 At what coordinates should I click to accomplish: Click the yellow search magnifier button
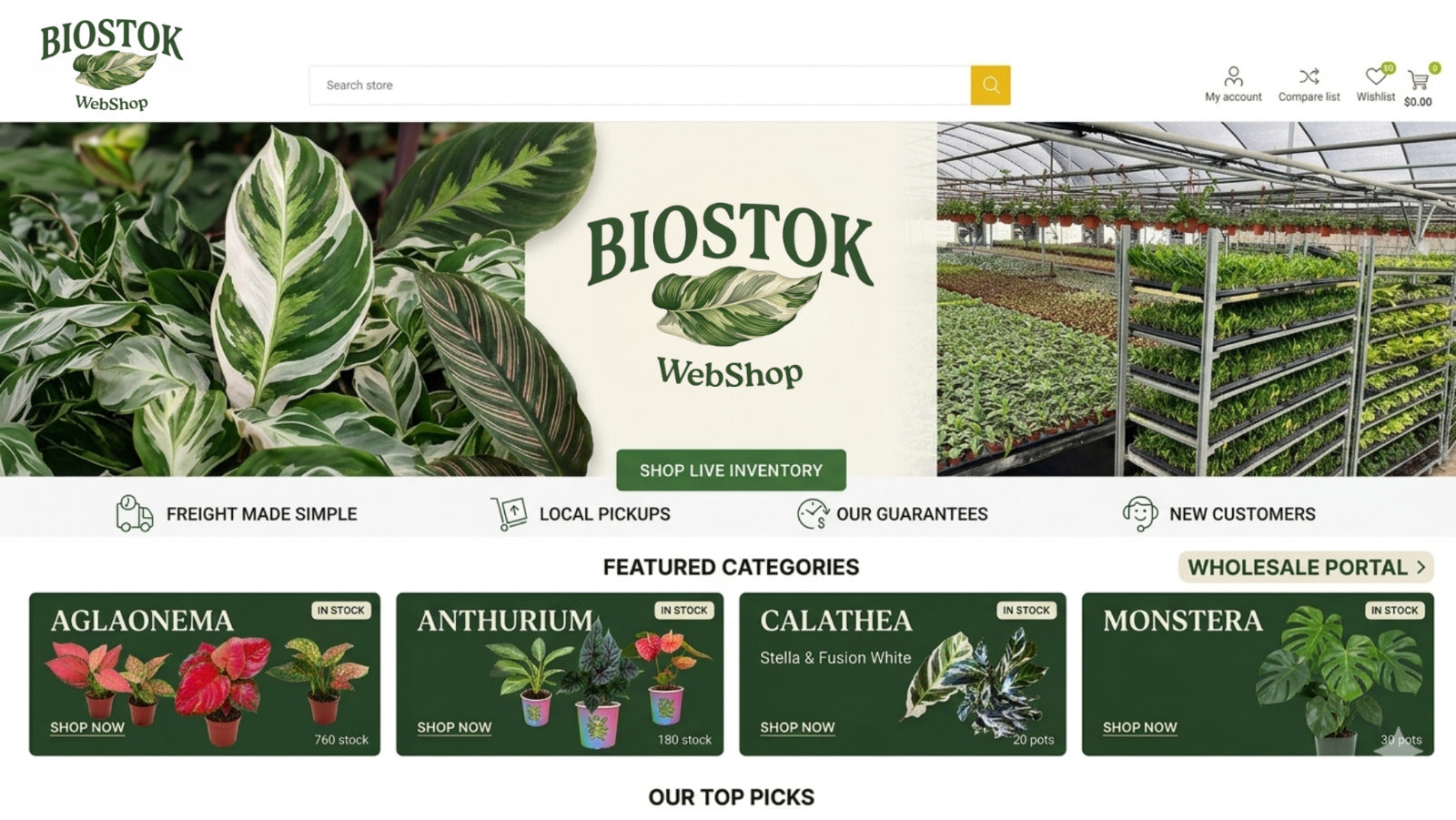click(x=990, y=85)
